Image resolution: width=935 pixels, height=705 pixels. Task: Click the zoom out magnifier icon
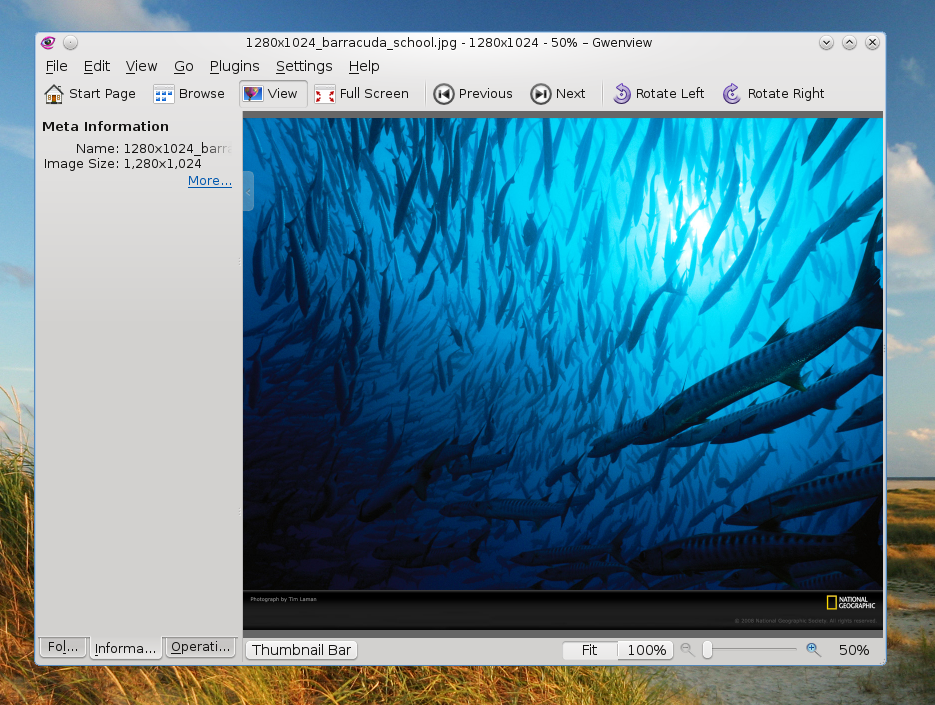[x=687, y=650]
